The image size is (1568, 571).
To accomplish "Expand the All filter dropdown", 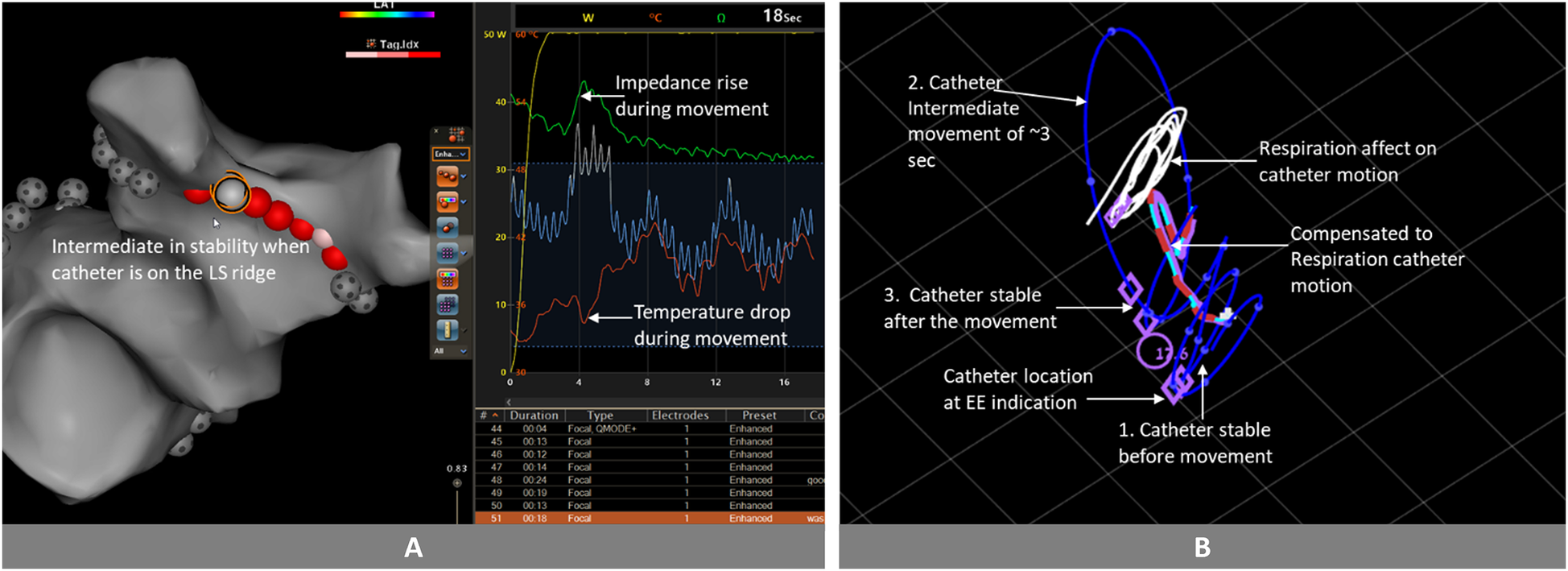I will (451, 351).
